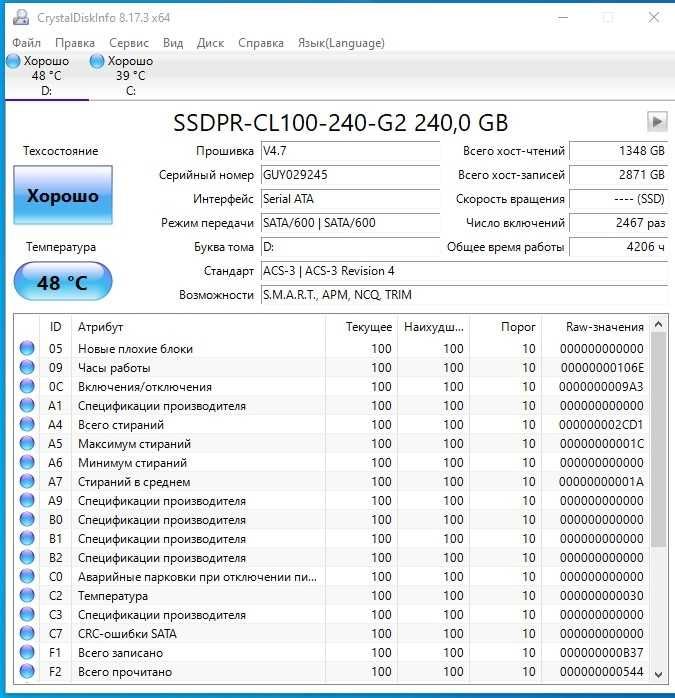Click the 48 °C temperature button
This screenshot has height=698, width=675.
(x=63, y=282)
